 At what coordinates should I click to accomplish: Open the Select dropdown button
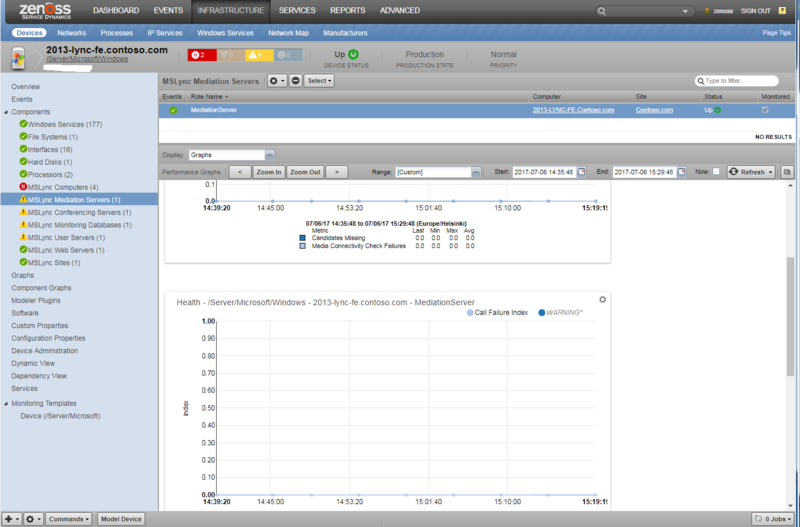point(319,81)
